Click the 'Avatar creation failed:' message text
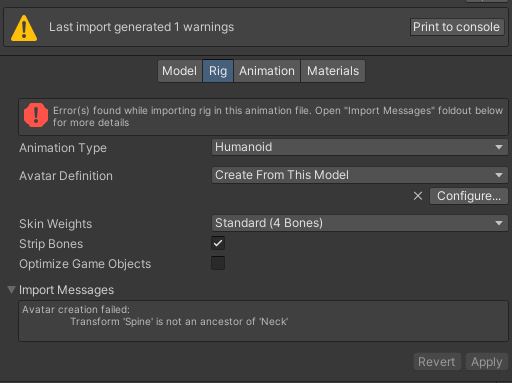512x383 pixels. pos(76,310)
